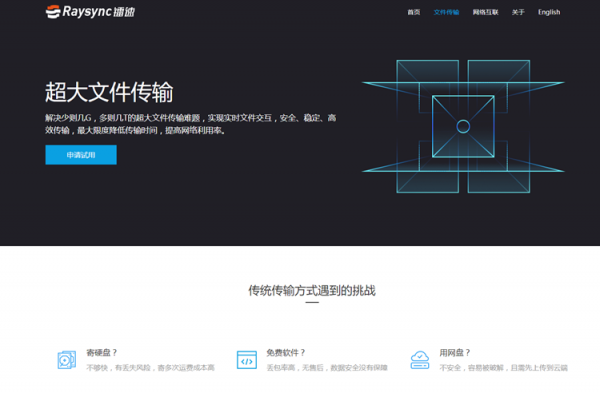Select the 免费软件？ heading
This screenshot has width=600, height=393.
click(x=286, y=352)
